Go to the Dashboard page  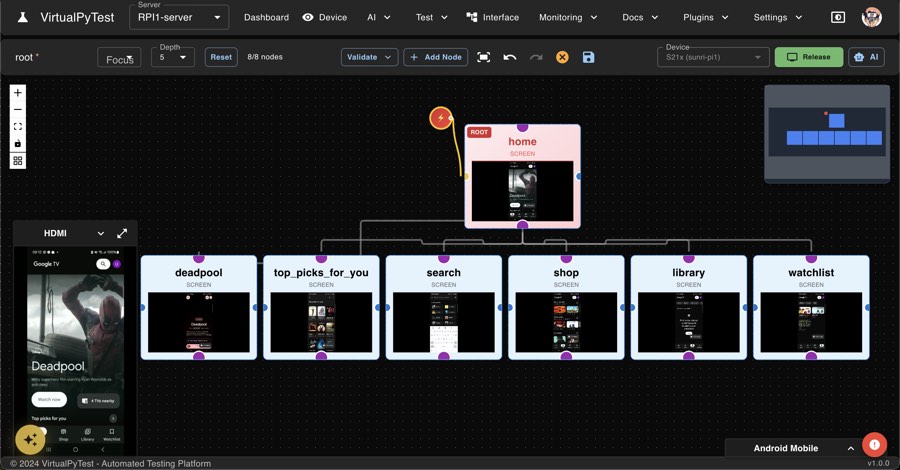266,17
